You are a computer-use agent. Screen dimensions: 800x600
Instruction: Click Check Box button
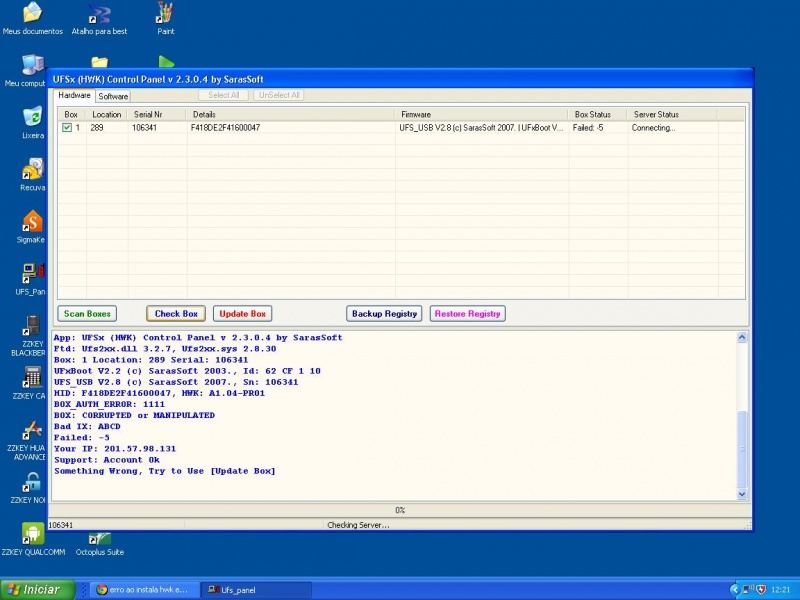pos(176,314)
